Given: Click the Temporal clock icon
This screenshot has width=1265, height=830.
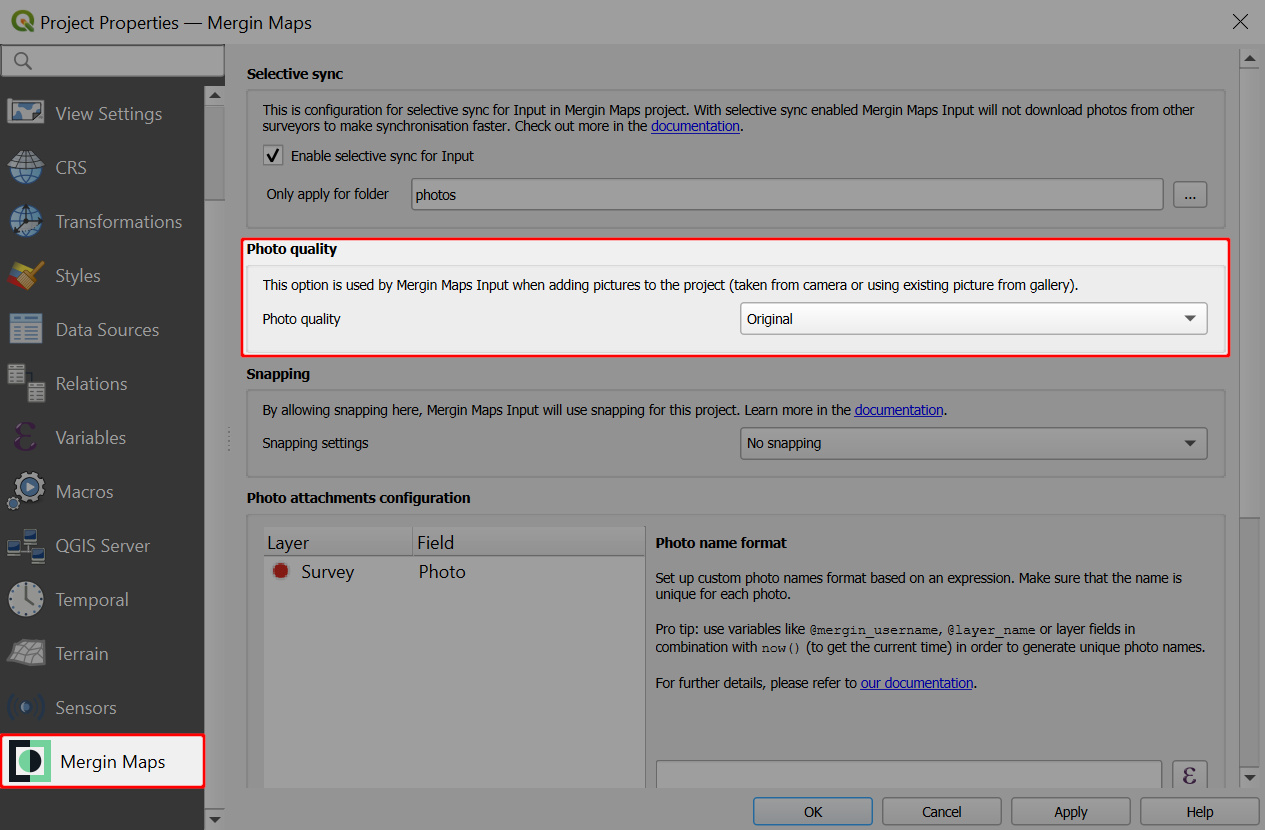Looking at the screenshot, I should (25, 599).
